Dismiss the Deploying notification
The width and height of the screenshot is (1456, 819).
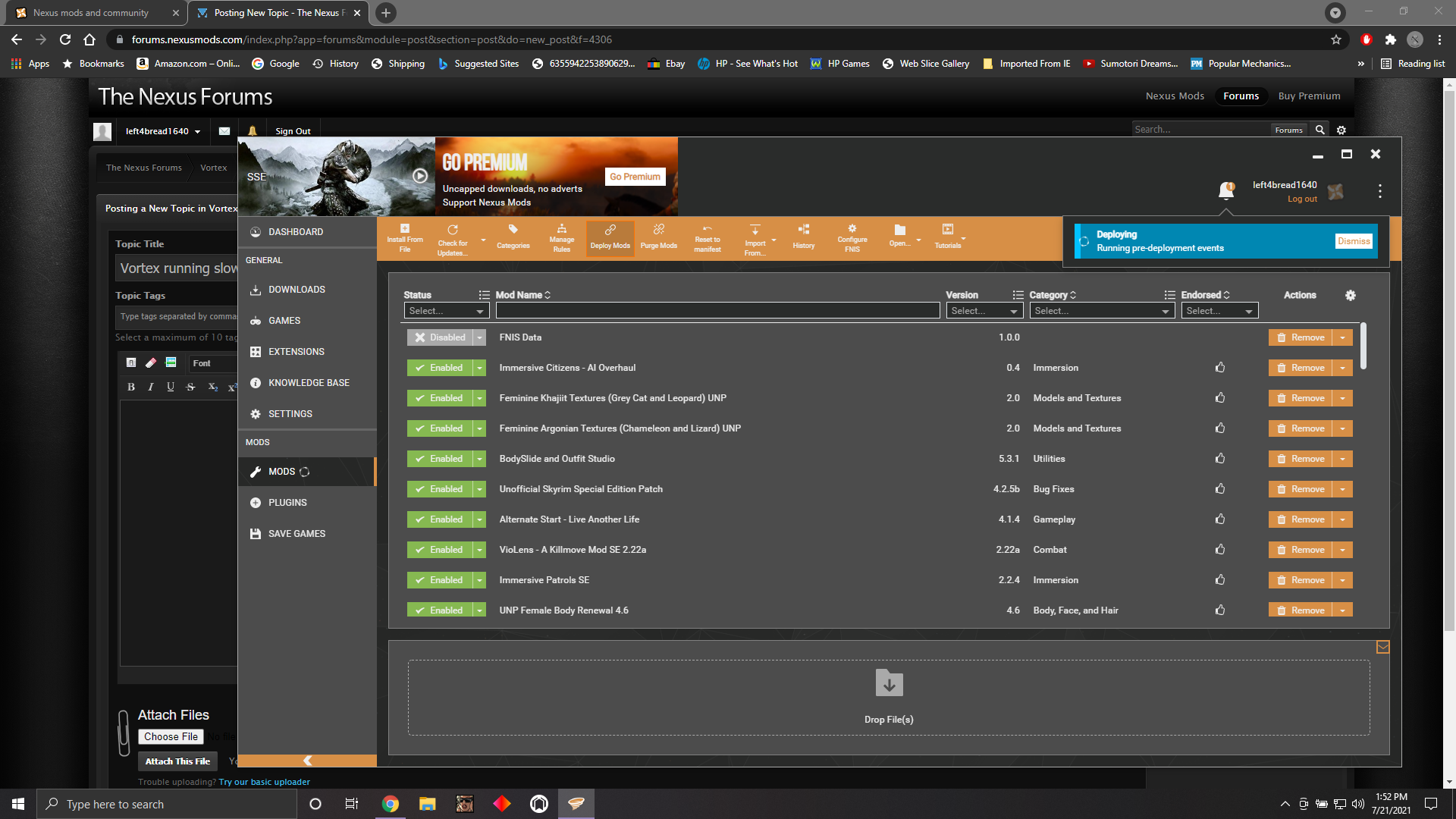tap(1354, 241)
